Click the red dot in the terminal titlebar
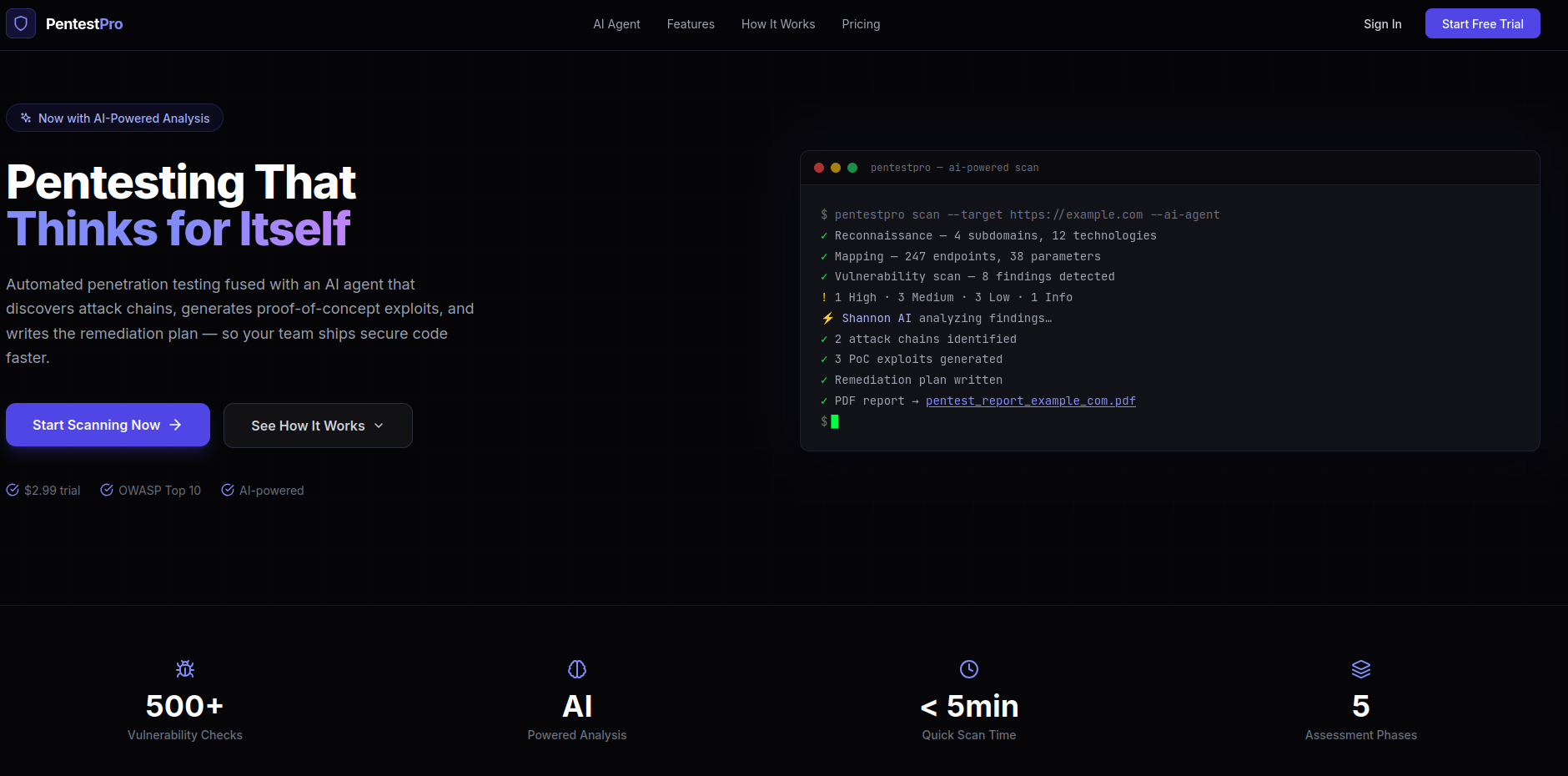 [x=819, y=167]
